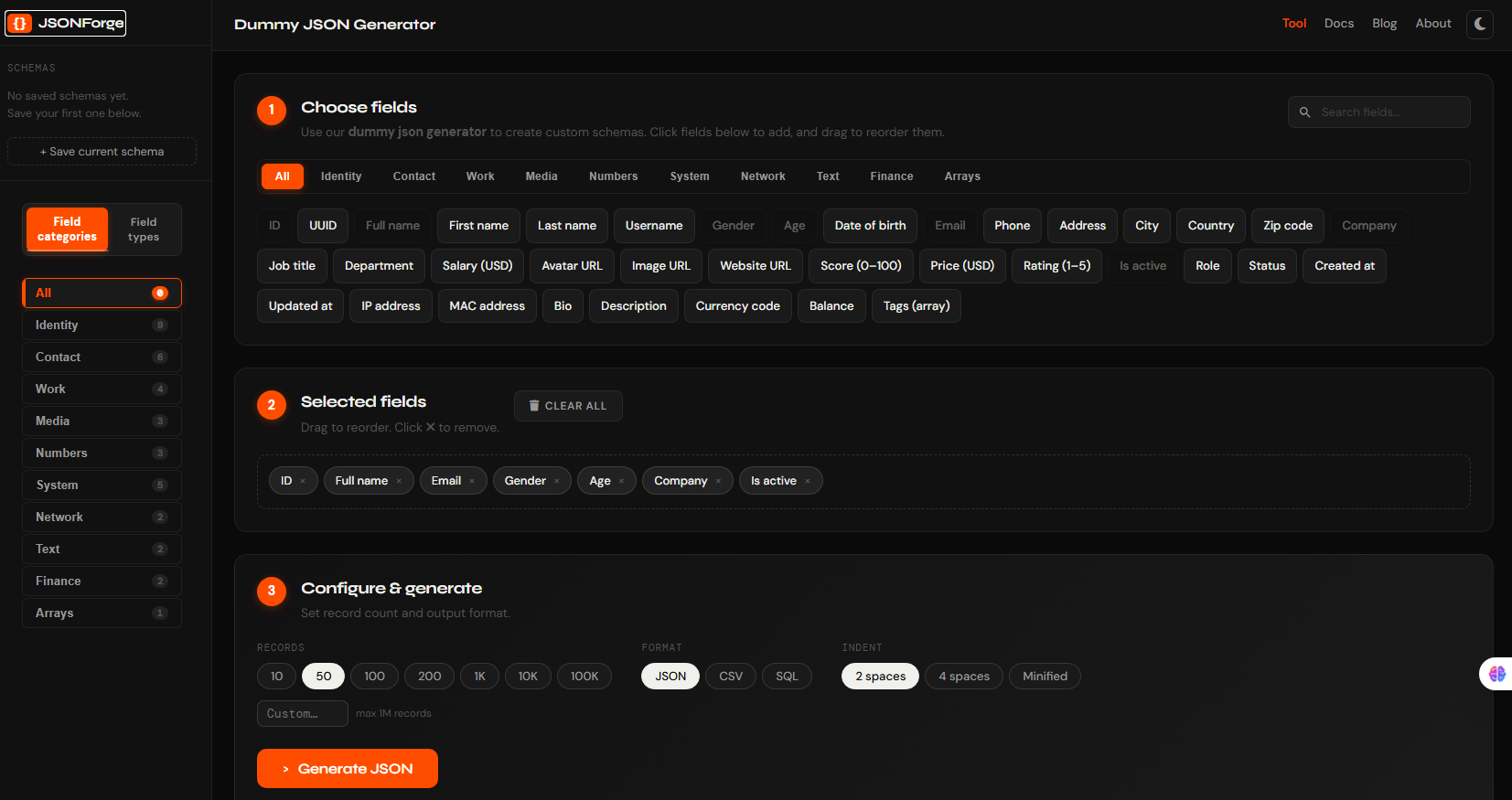This screenshot has height=800, width=1512.
Task: Select Media category in sidebar
Action: 102,421
